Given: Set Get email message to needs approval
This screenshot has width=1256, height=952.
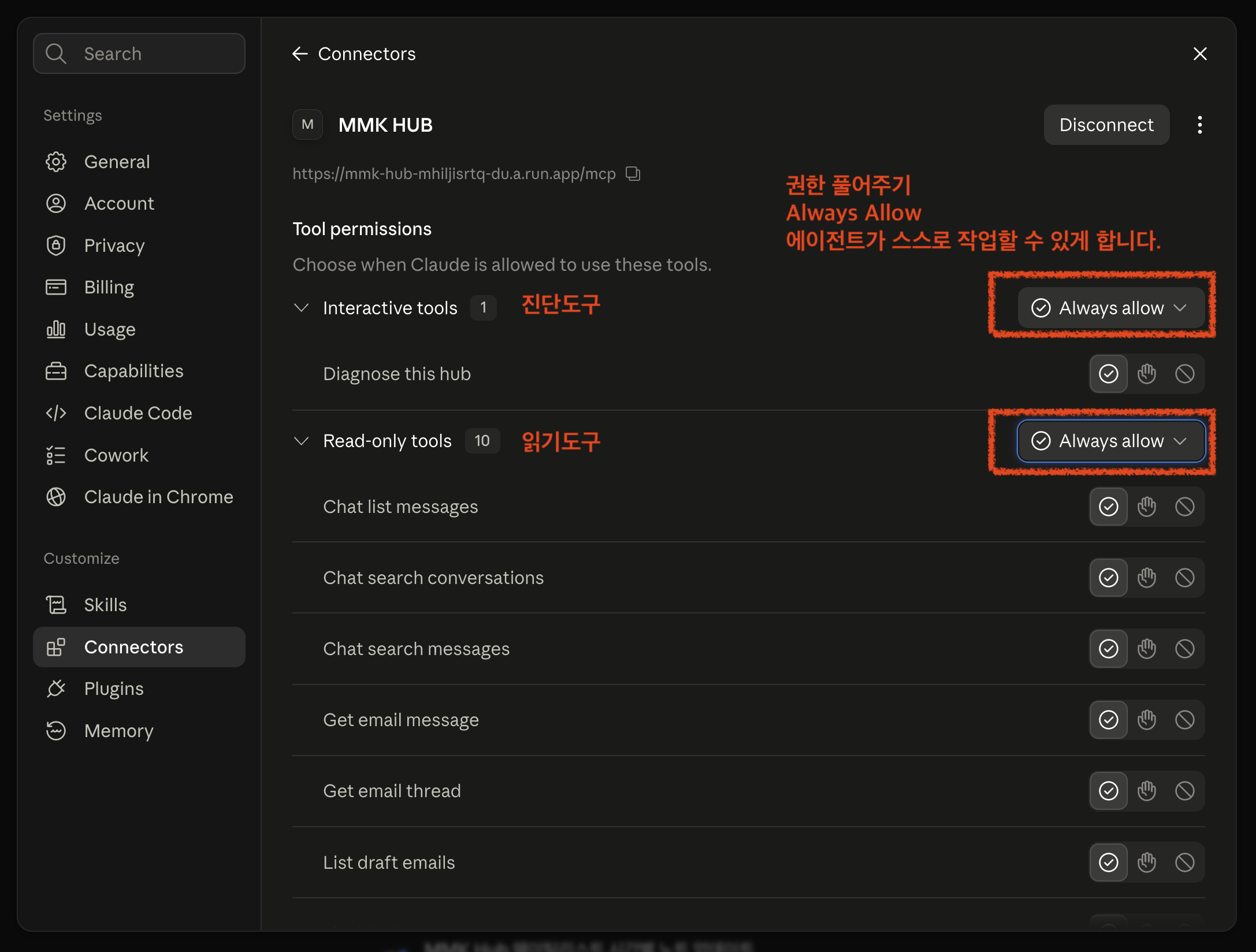Looking at the screenshot, I should [x=1146, y=720].
